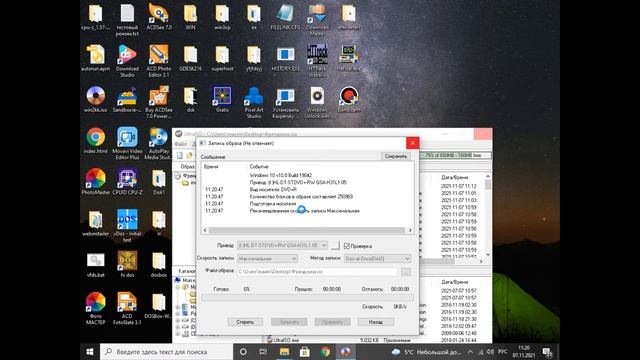
Task: Open HISTORY.EXE desktop icon
Action: [x=285, y=58]
